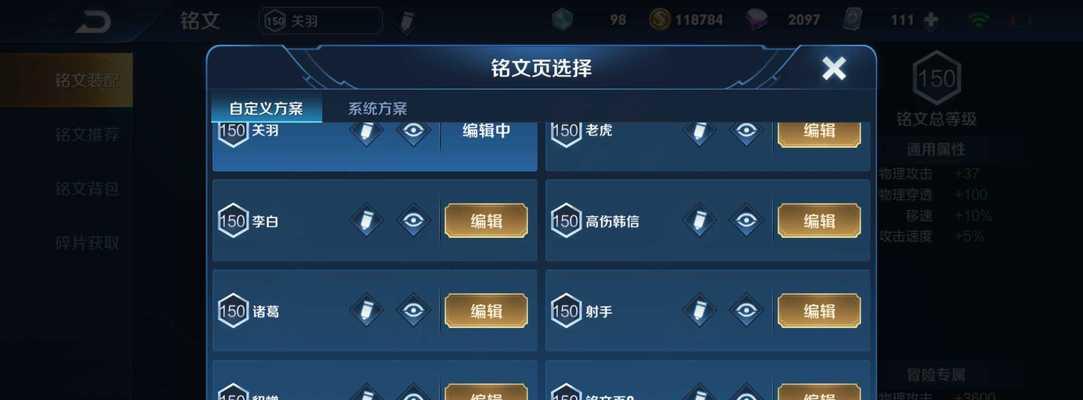Open the 关羽 rune page selector box
The width and height of the screenshot is (1083, 400).
coord(322,21)
